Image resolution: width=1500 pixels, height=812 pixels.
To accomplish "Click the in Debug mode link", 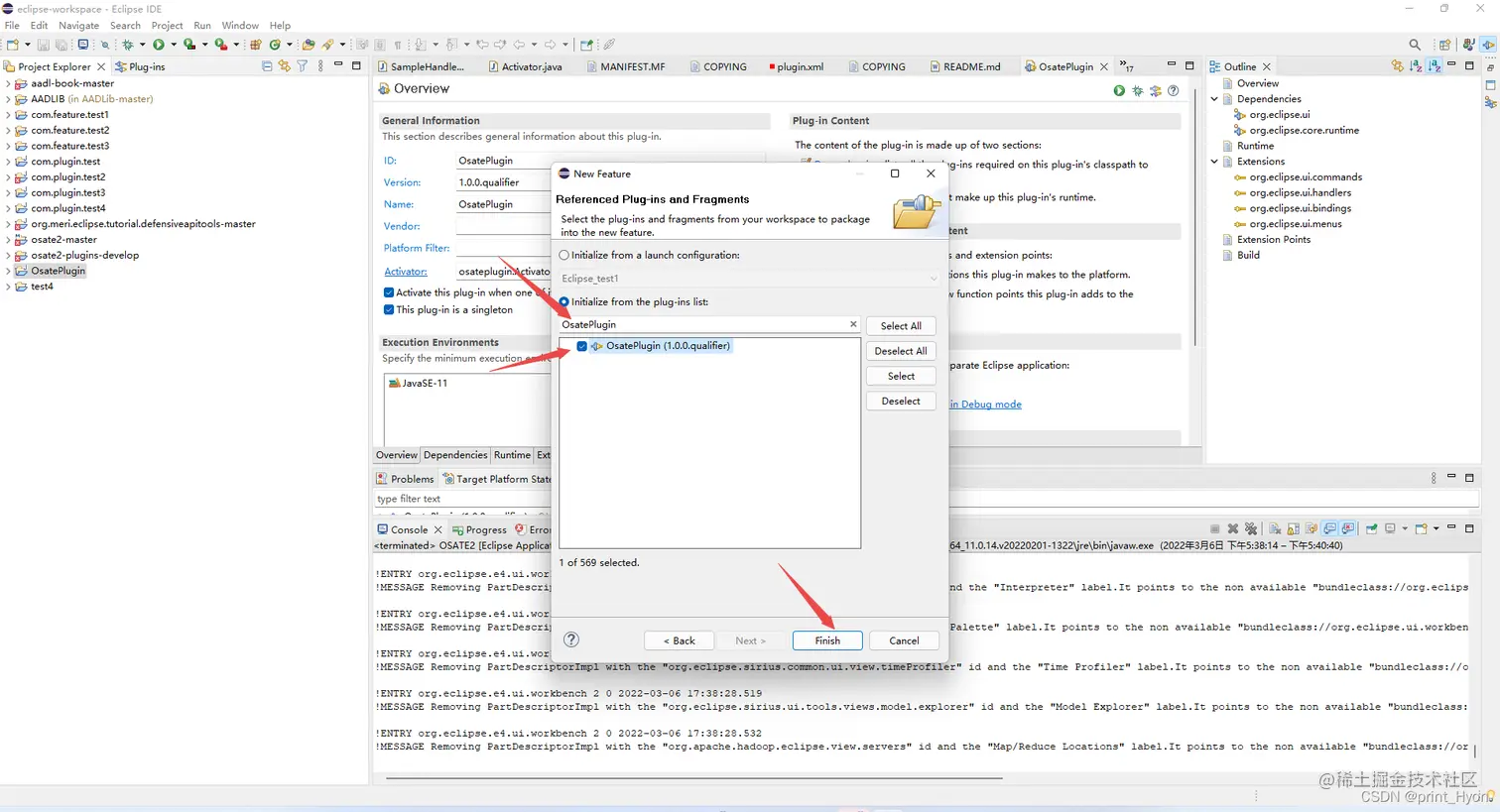I will pyautogui.click(x=985, y=404).
